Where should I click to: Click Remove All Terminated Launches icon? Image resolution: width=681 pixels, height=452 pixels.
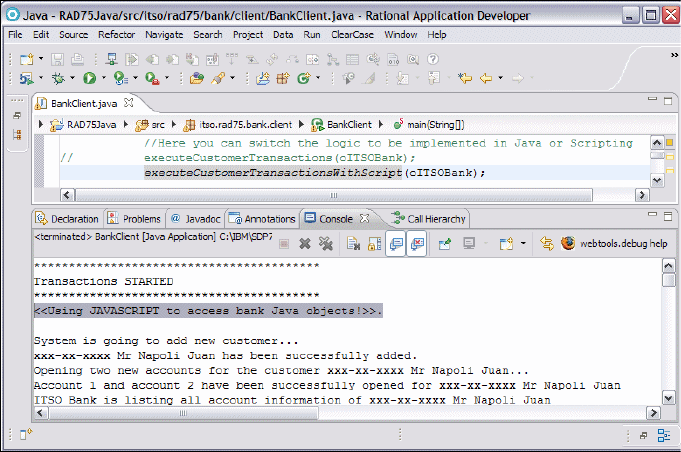click(x=325, y=243)
